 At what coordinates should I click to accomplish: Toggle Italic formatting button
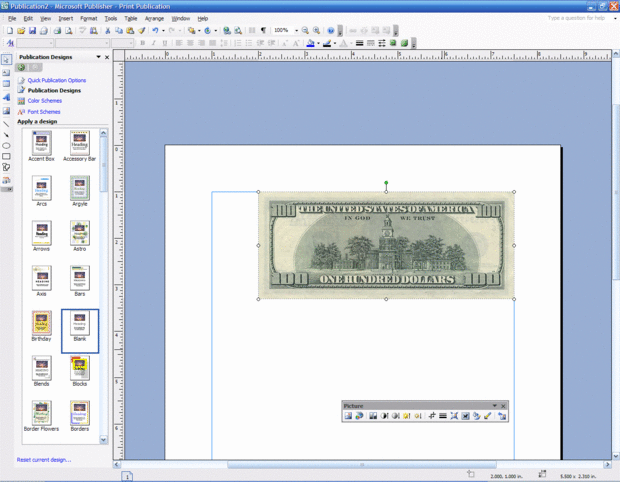pos(153,43)
